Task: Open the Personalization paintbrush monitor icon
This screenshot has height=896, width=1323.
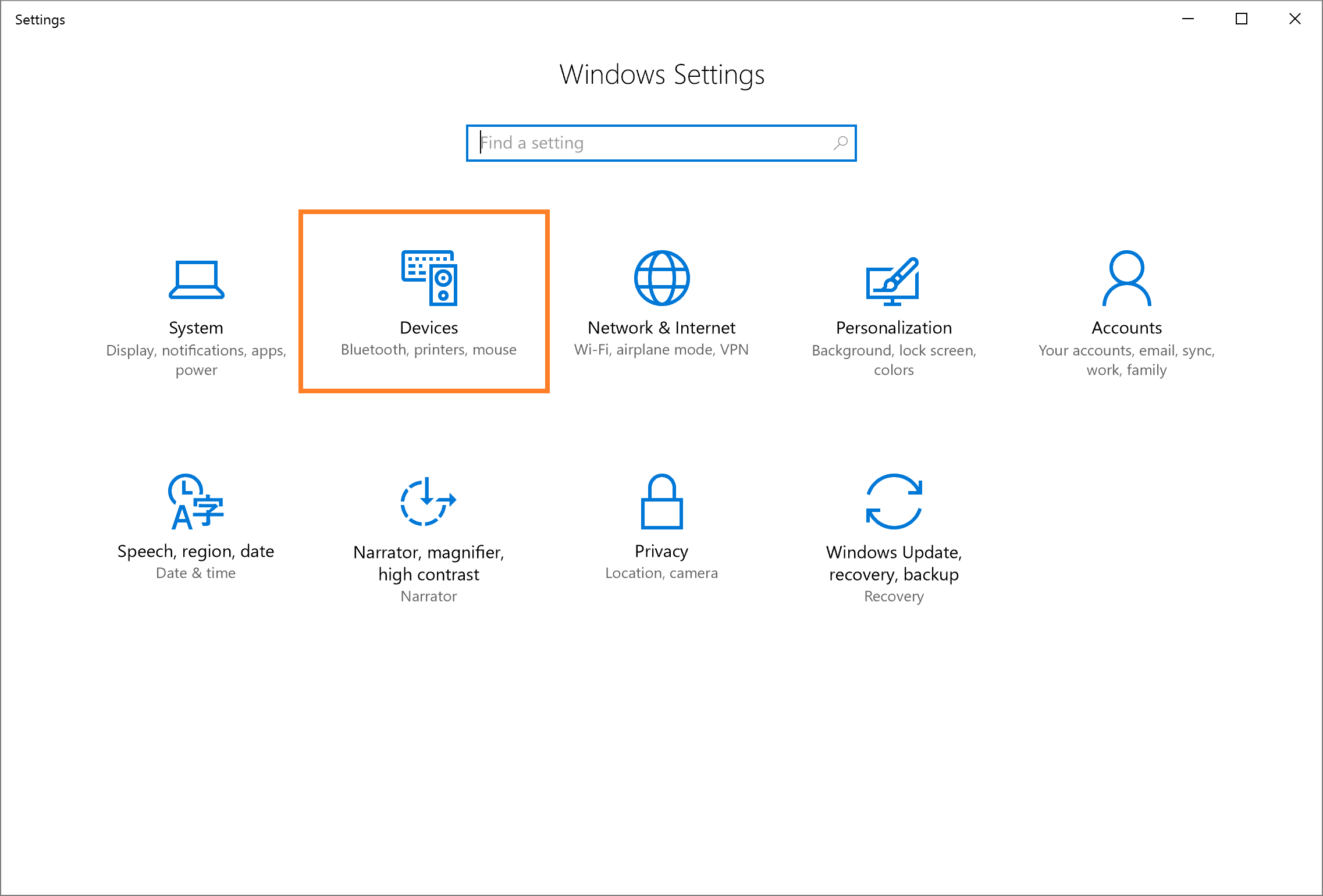Action: tap(893, 281)
